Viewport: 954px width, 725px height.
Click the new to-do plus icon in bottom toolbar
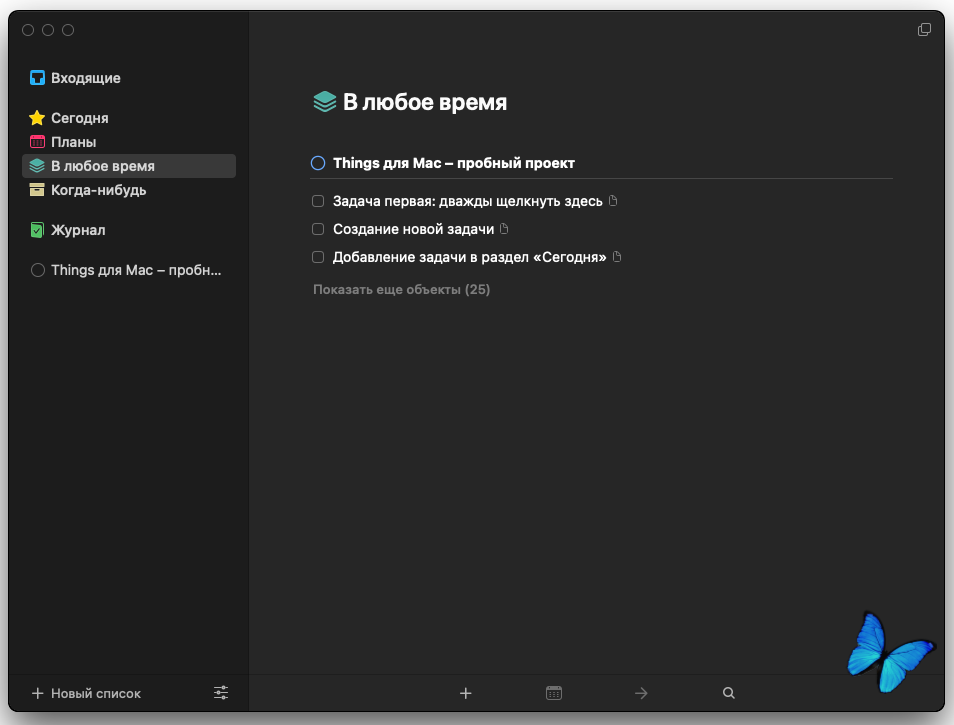point(465,693)
